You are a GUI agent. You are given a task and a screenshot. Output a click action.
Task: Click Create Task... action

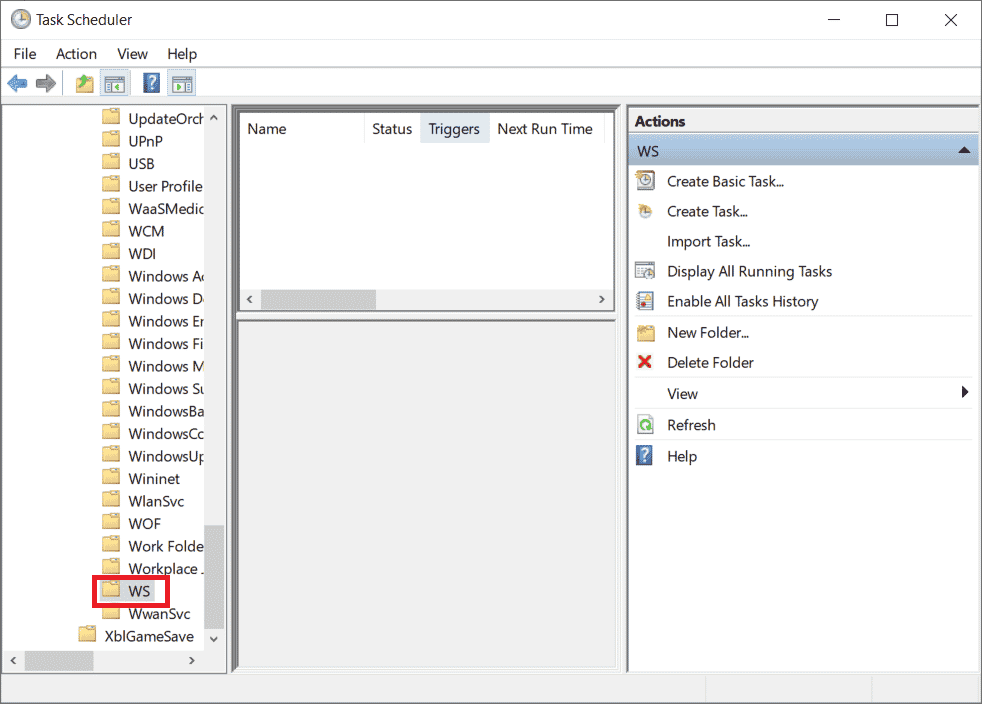point(707,212)
